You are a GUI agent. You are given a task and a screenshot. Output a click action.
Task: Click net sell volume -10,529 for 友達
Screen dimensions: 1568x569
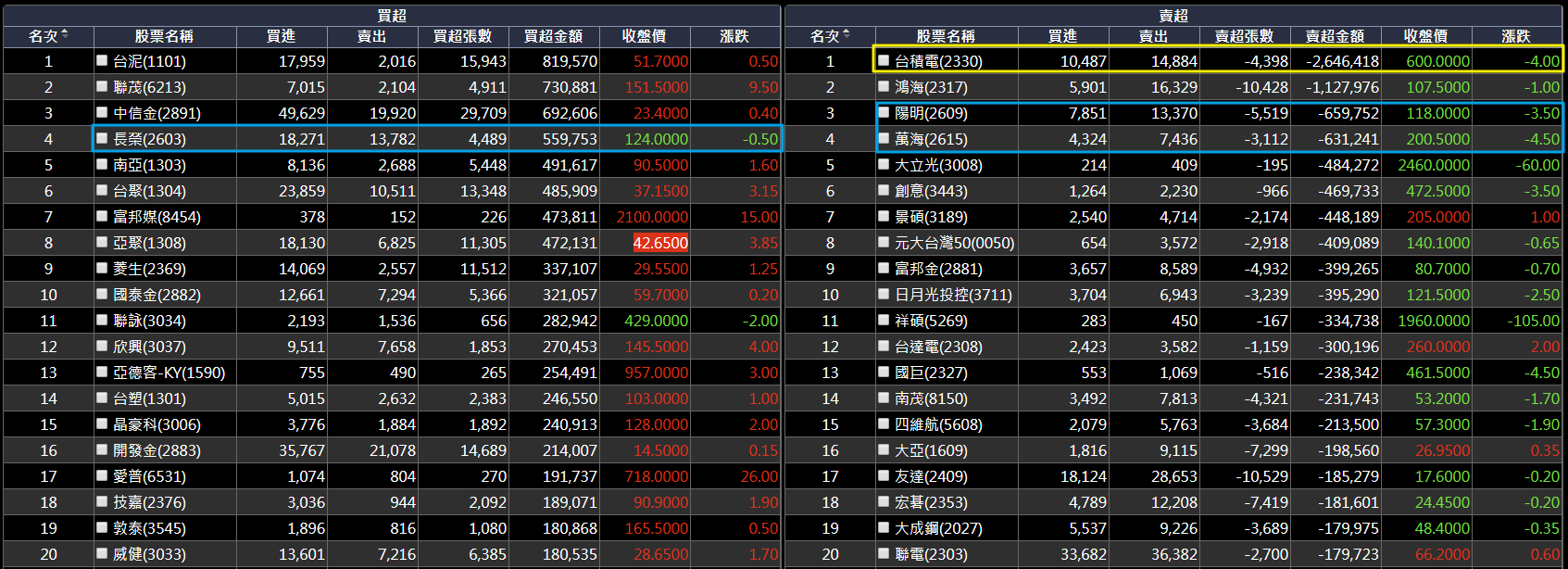pyautogui.click(x=1261, y=476)
